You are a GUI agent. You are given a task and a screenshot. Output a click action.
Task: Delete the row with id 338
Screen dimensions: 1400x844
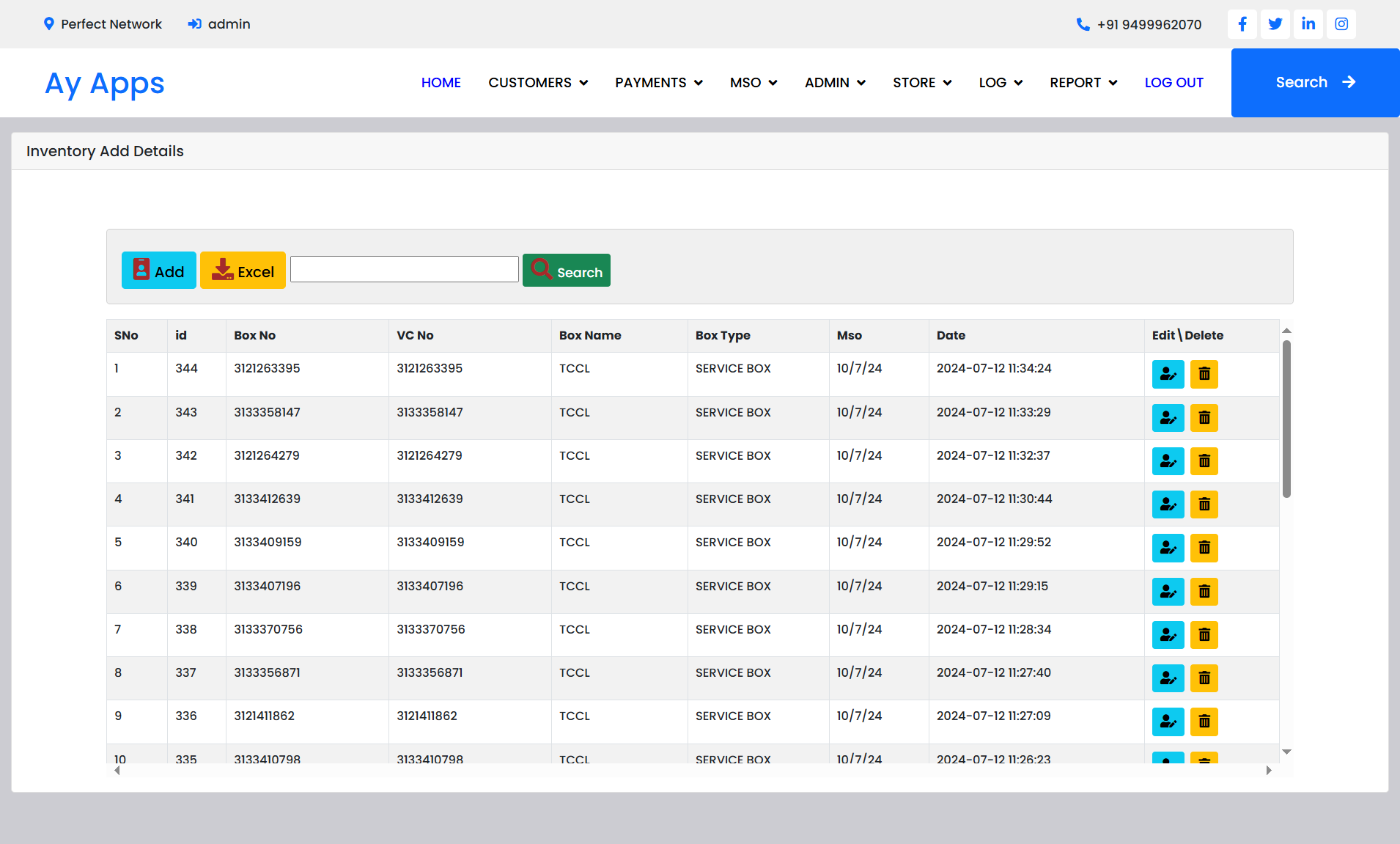1204,635
